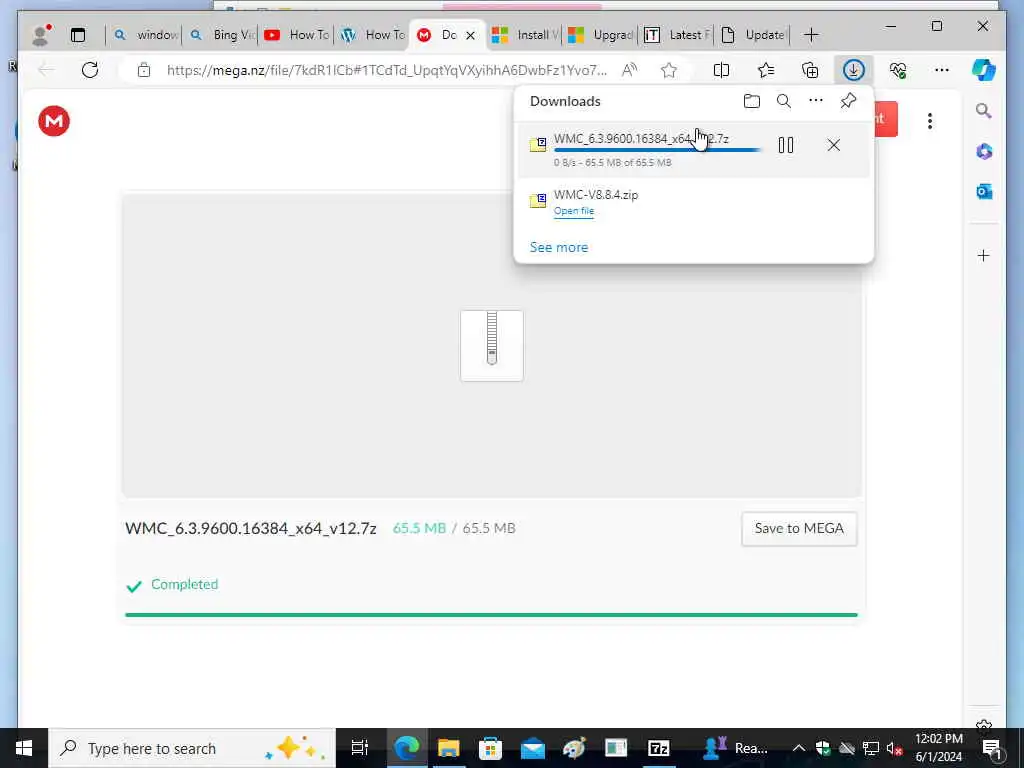The height and width of the screenshot is (768, 1024).
Task: Click See more in Downloads
Action: point(558,248)
